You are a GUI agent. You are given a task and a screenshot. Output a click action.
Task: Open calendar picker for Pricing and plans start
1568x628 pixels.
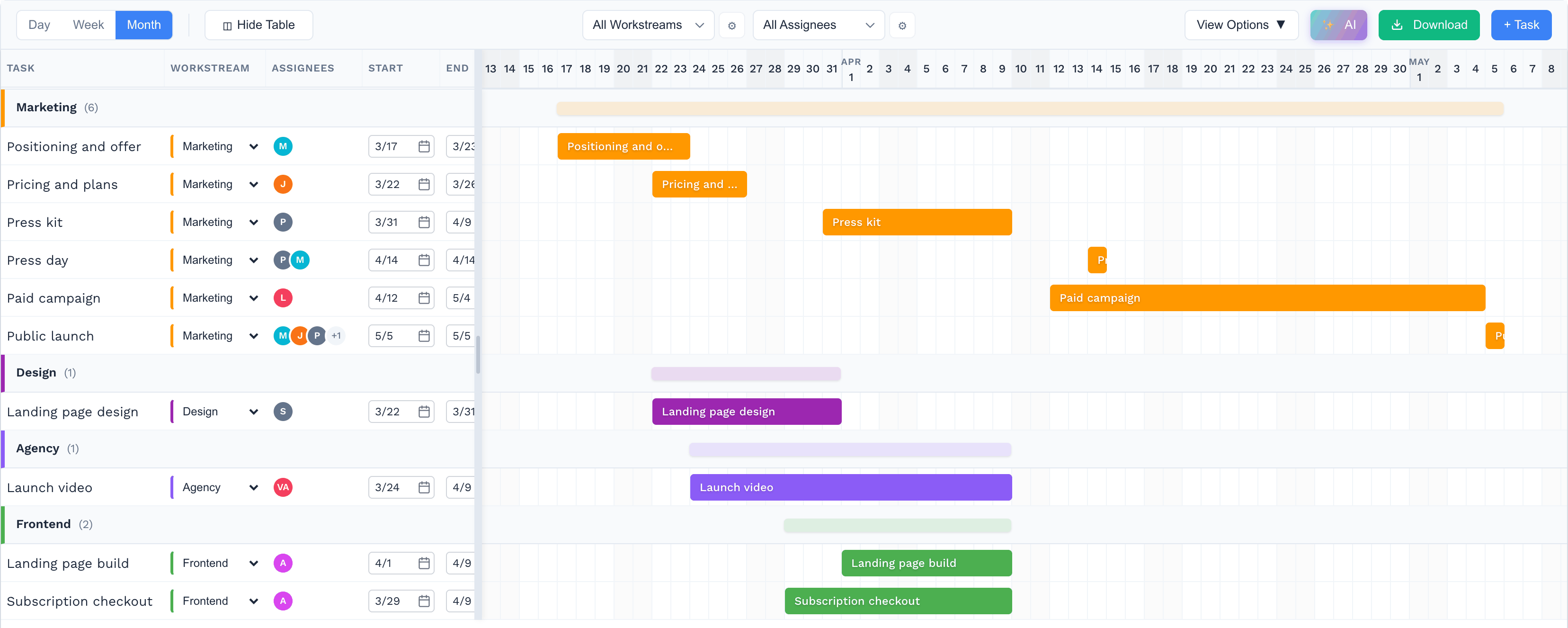(424, 184)
